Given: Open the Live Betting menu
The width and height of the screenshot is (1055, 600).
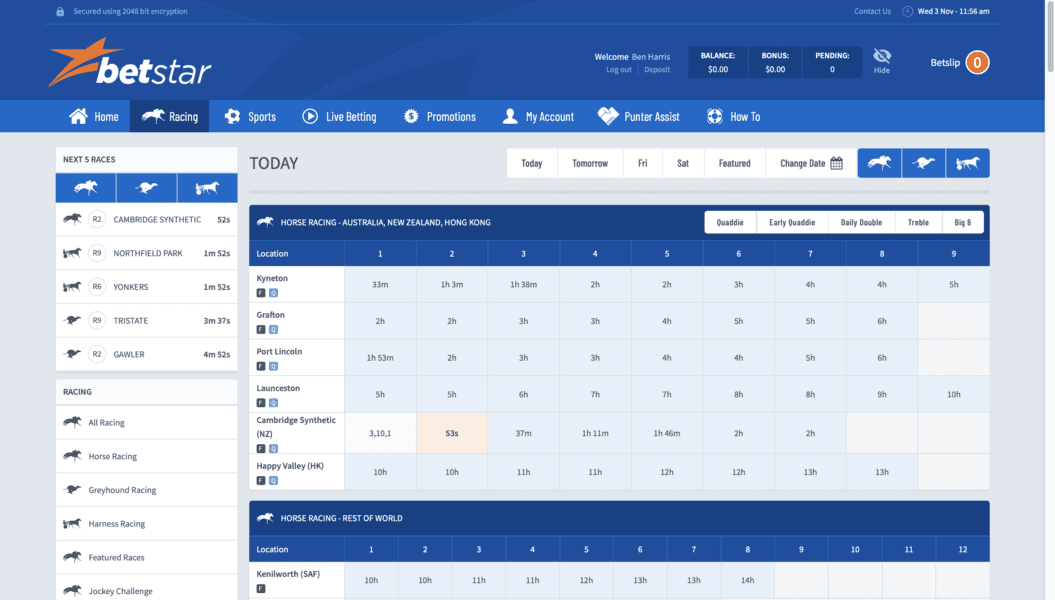Looking at the screenshot, I should coord(338,116).
